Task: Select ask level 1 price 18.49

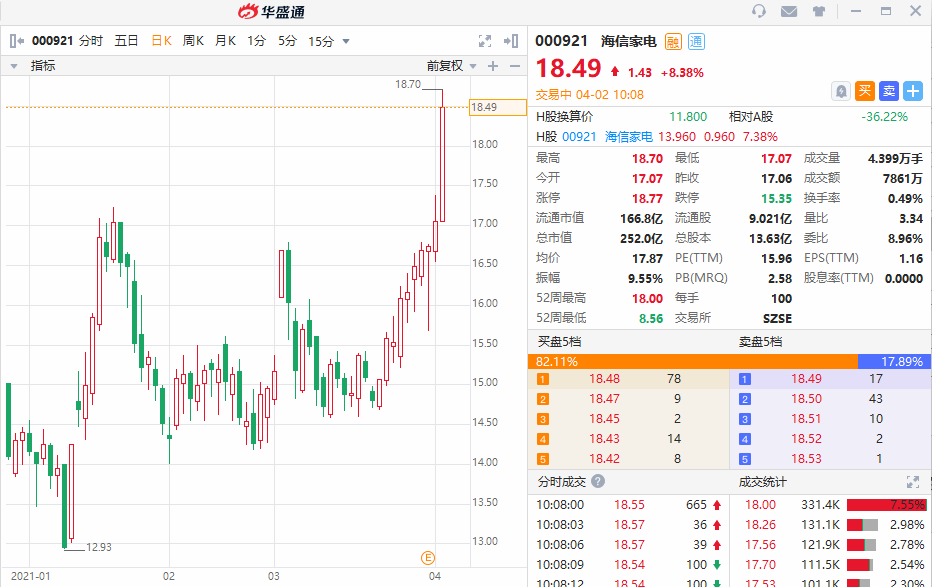Action: tap(806, 378)
